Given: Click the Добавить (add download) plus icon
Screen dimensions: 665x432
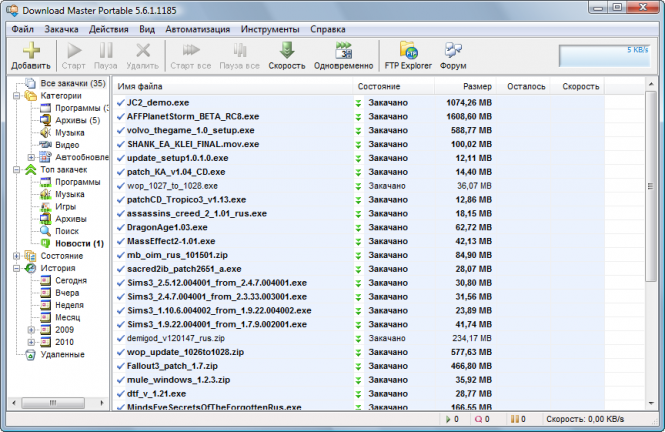Looking at the screenshot, I should click(31, 50).
